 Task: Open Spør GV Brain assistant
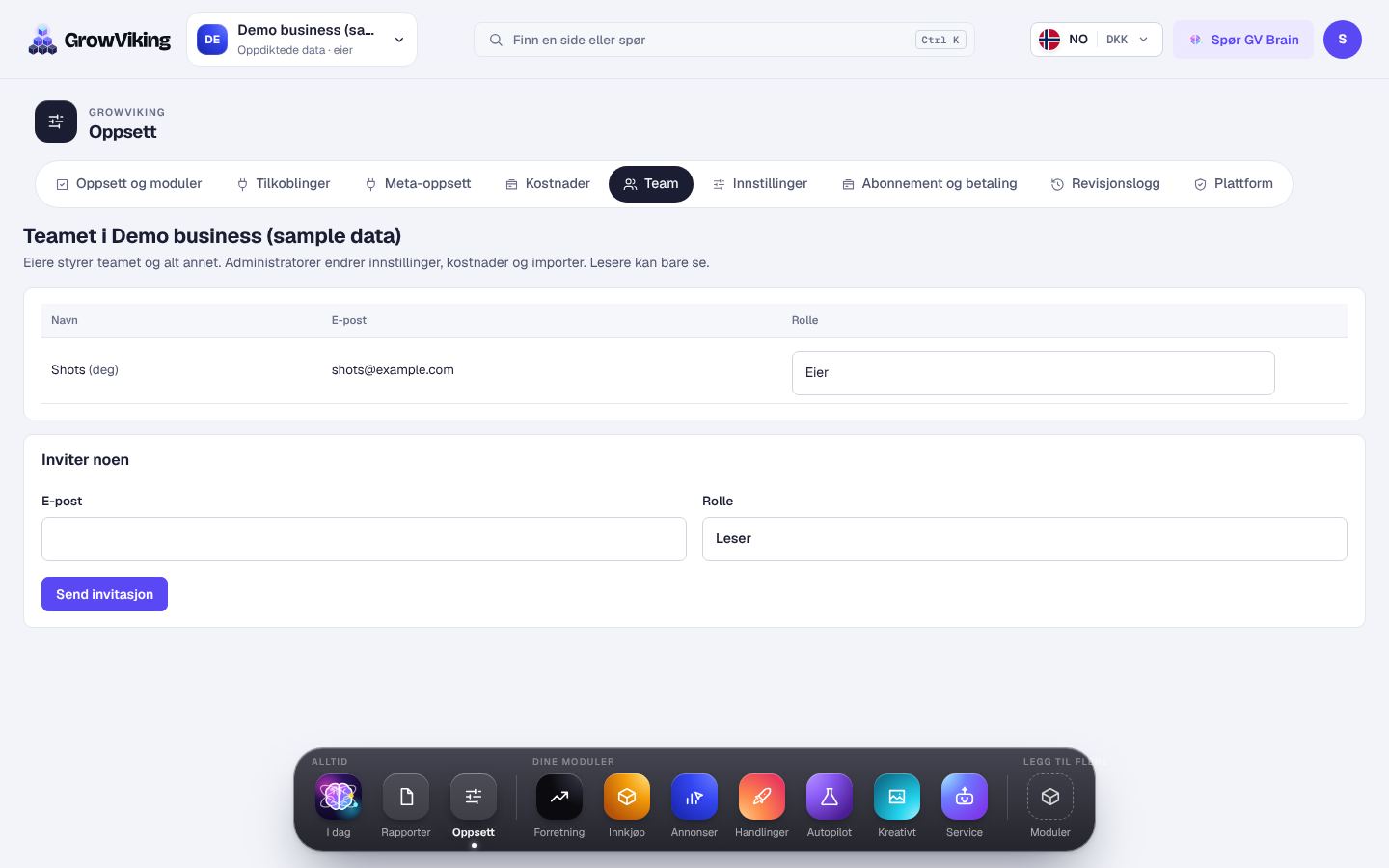(x=1243, y=40)
